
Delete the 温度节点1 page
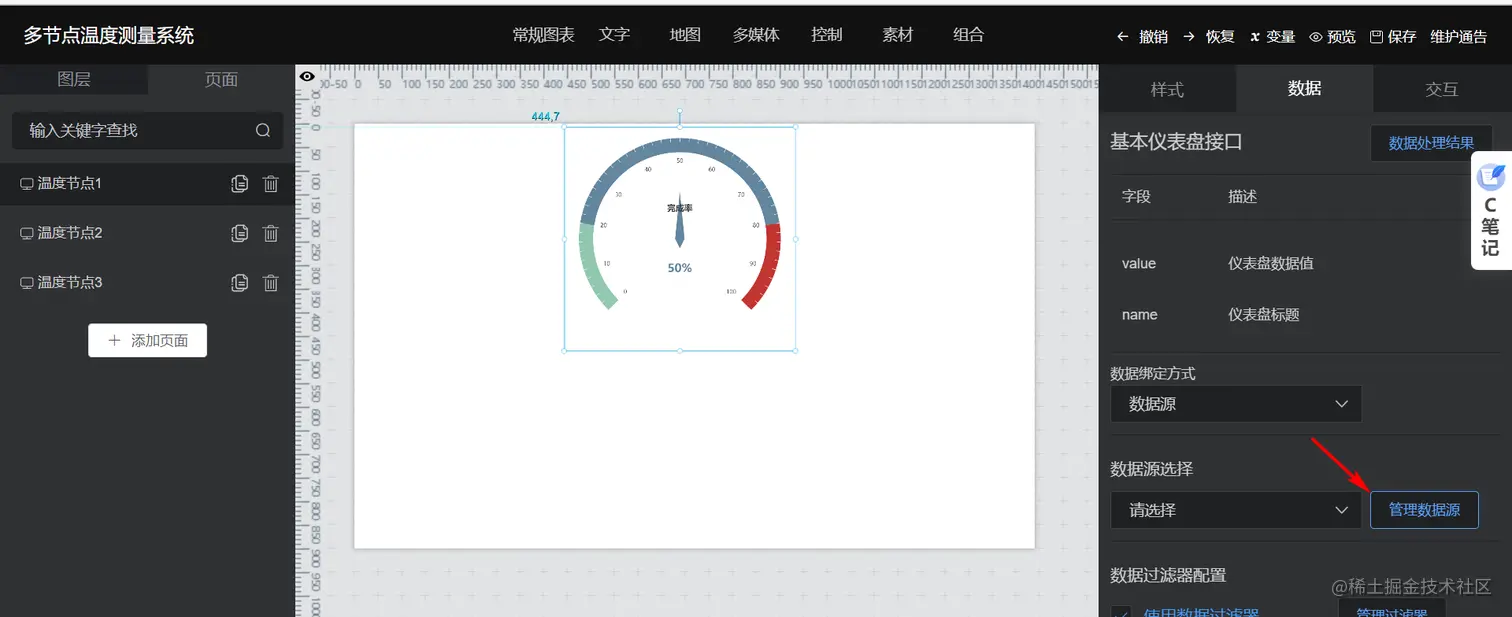[270, 184]
